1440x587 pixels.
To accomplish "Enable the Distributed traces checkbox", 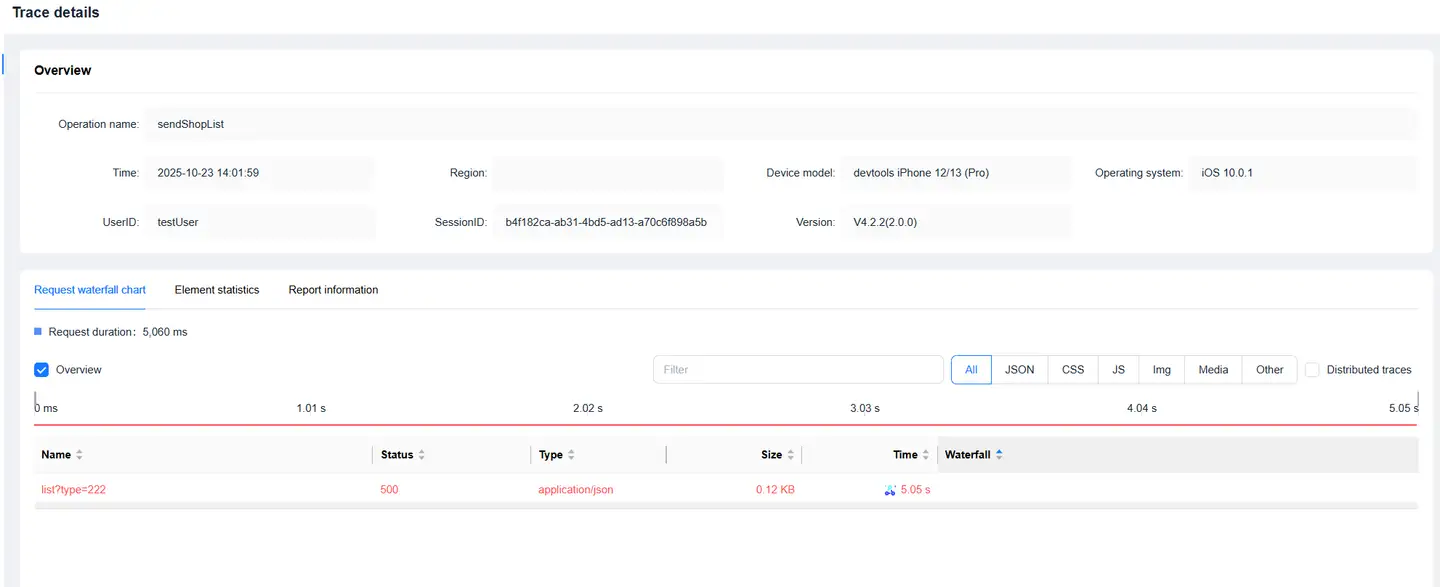I will point(1313,370).
